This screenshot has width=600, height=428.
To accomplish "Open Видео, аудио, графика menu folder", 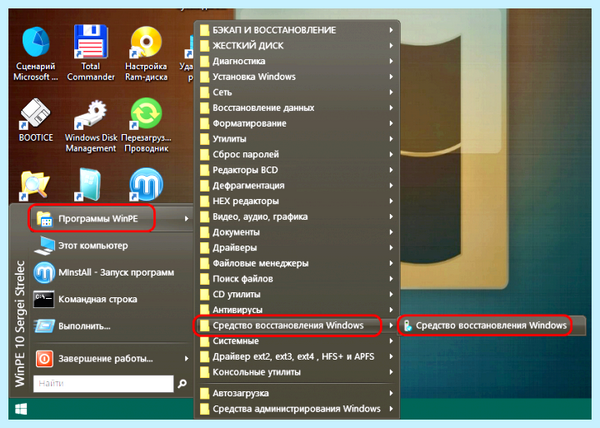I will tap(297, 216).
